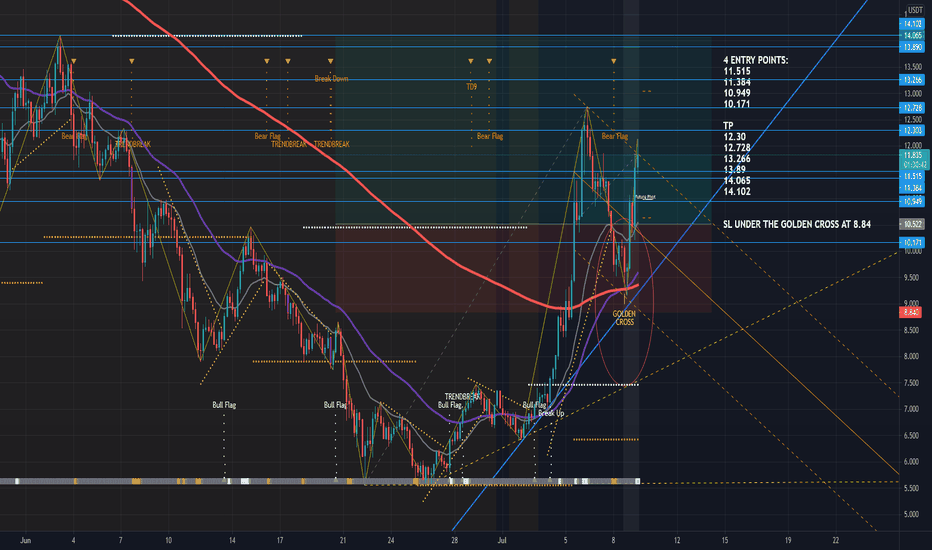Select the 14.065 price-axis label
This screenshot has width=932, height=550.
(912, 36)
